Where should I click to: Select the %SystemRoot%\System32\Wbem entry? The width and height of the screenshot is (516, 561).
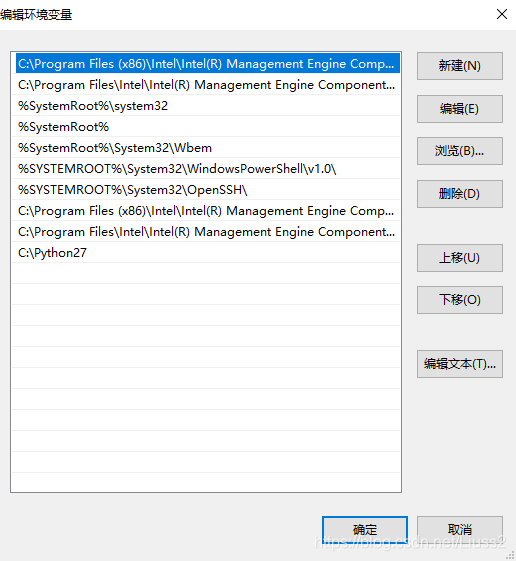click(206, 148)
